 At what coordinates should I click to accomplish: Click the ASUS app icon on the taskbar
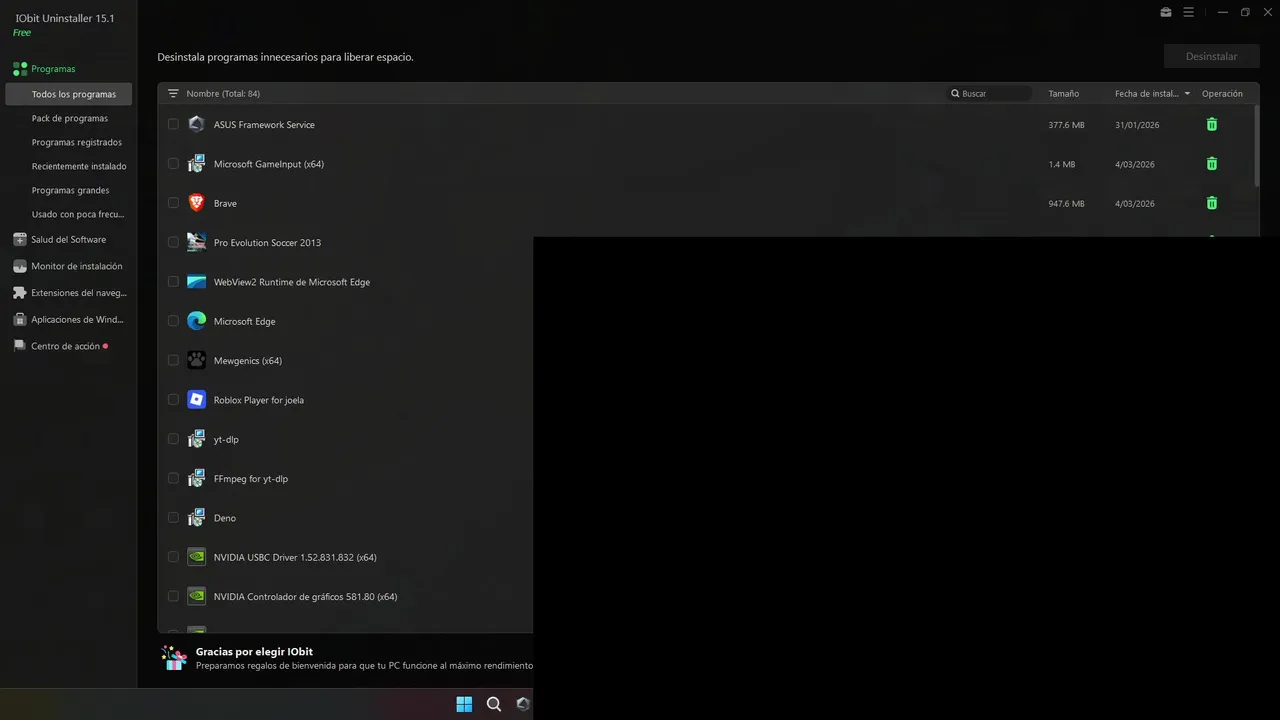click(x=523, y=704)
